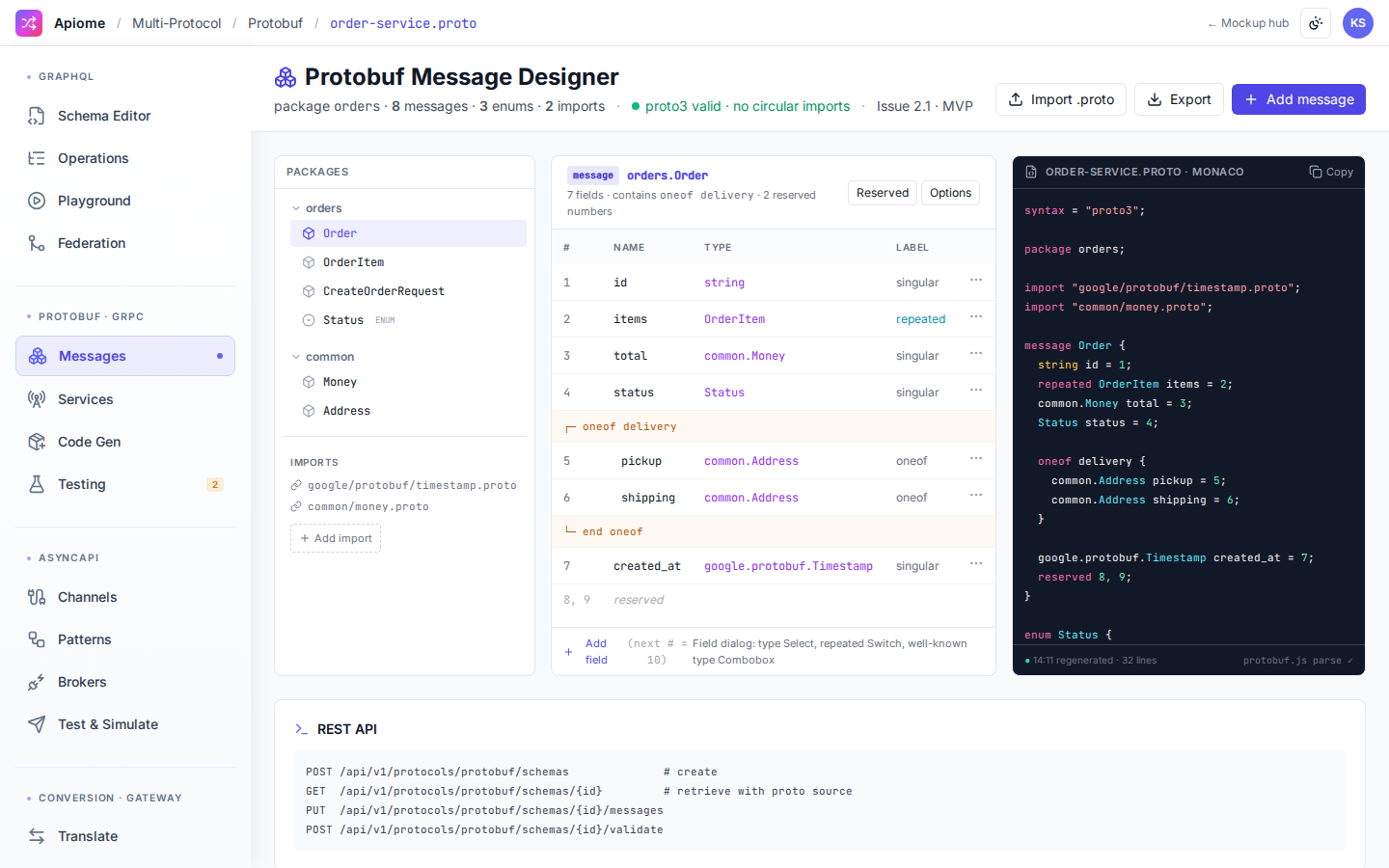Click the protobuf.js parse status text
This screenshot has height=868, width=1389.
(x=1297, y=661)
